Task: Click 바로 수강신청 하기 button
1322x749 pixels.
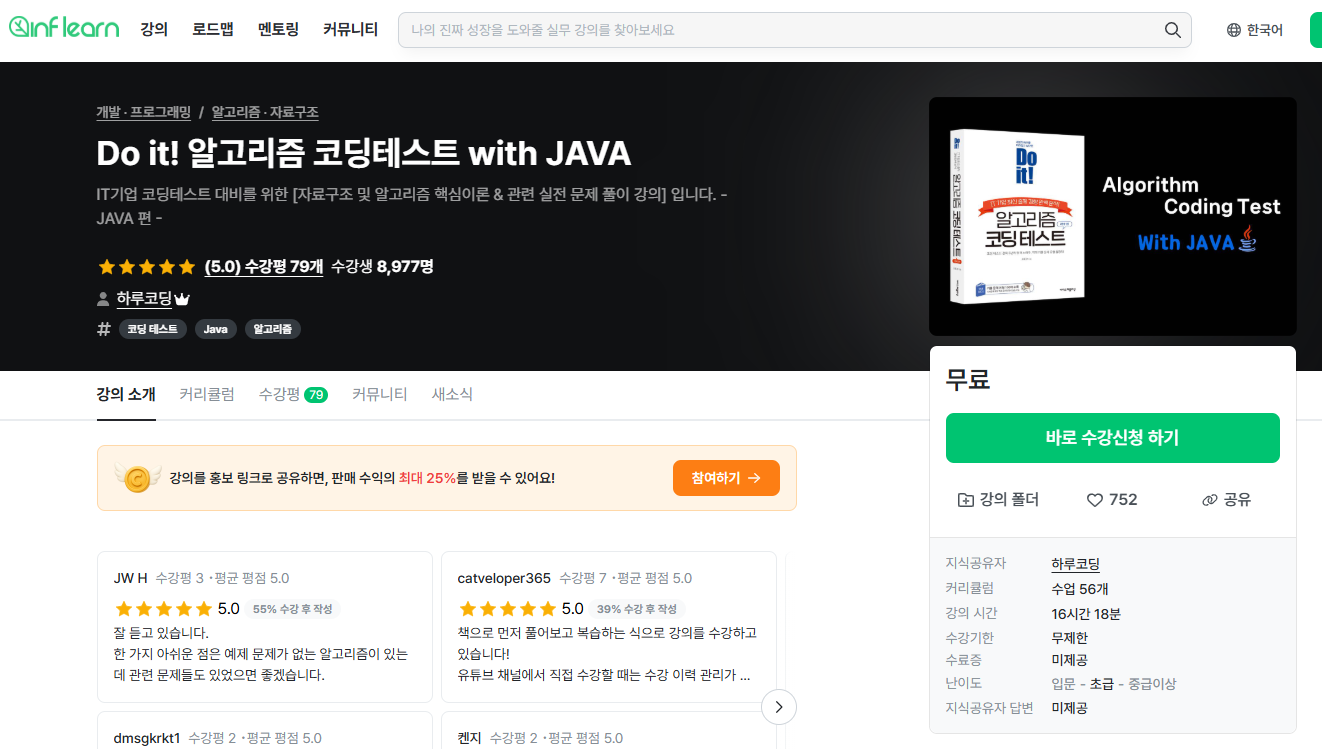Action: point(1113,438)
